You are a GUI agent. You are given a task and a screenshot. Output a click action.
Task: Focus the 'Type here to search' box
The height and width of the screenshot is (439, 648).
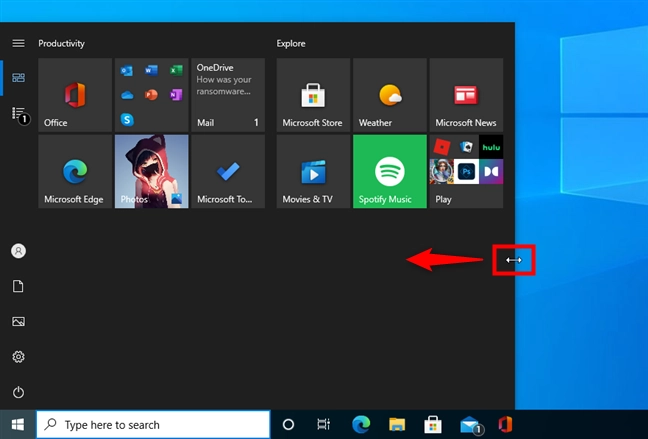coord(153,425)
